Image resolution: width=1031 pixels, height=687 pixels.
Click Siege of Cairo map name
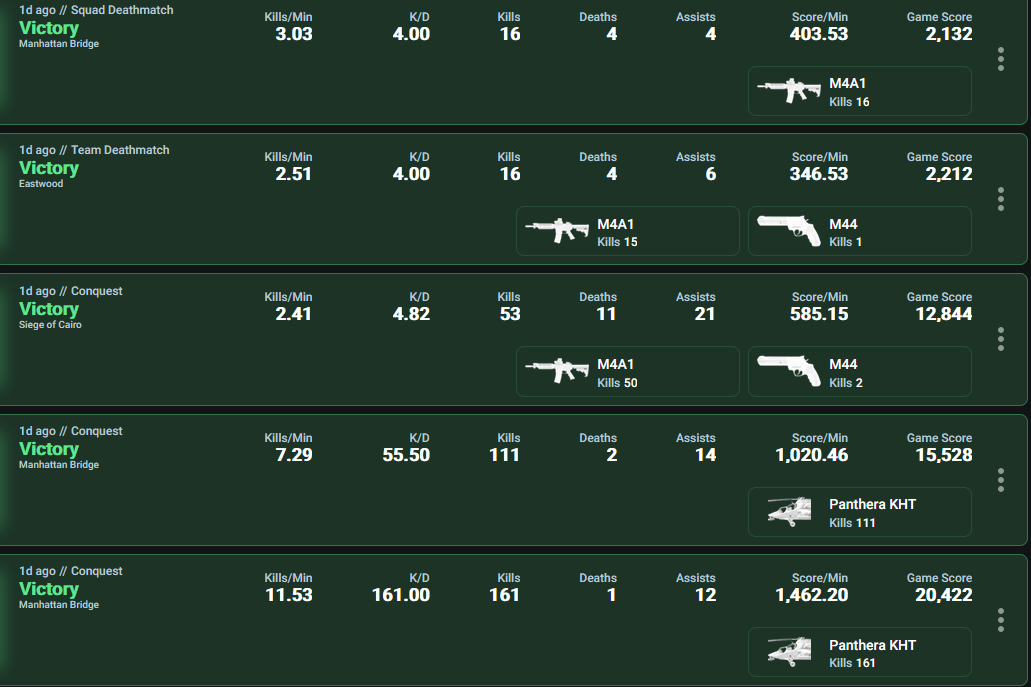pos(50,324)
